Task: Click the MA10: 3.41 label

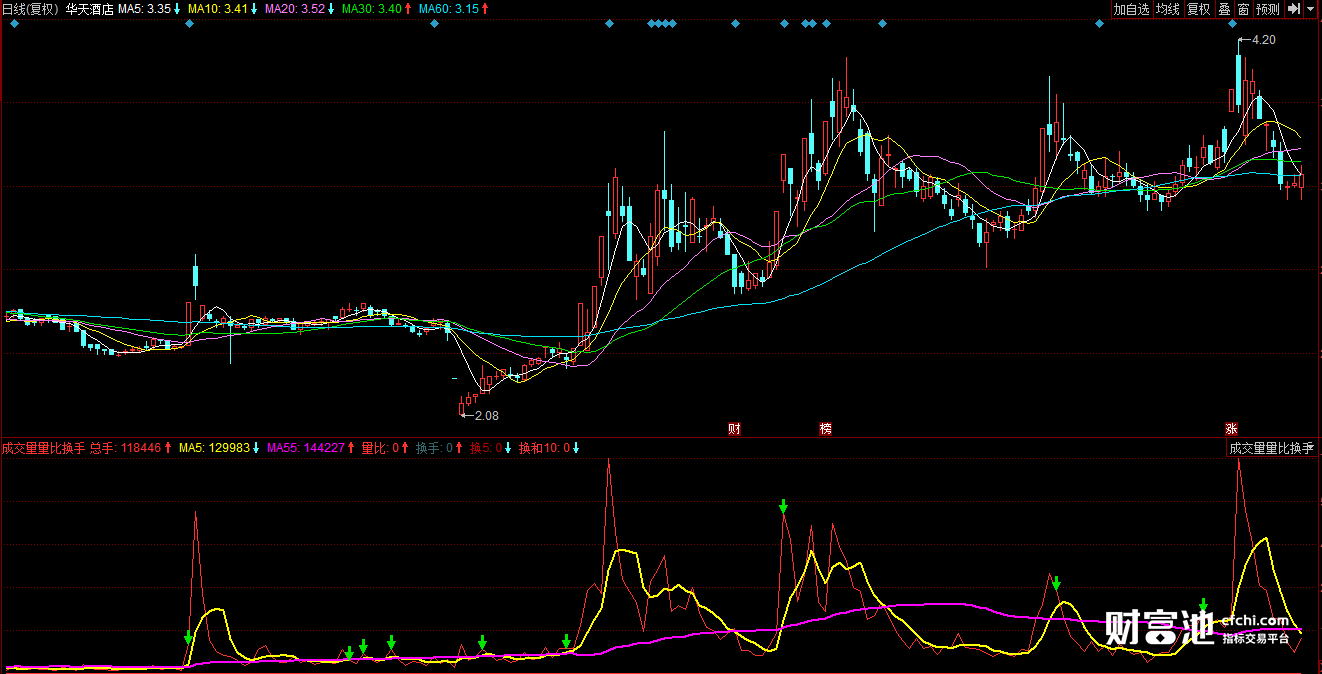Action: tap(217, 9)
